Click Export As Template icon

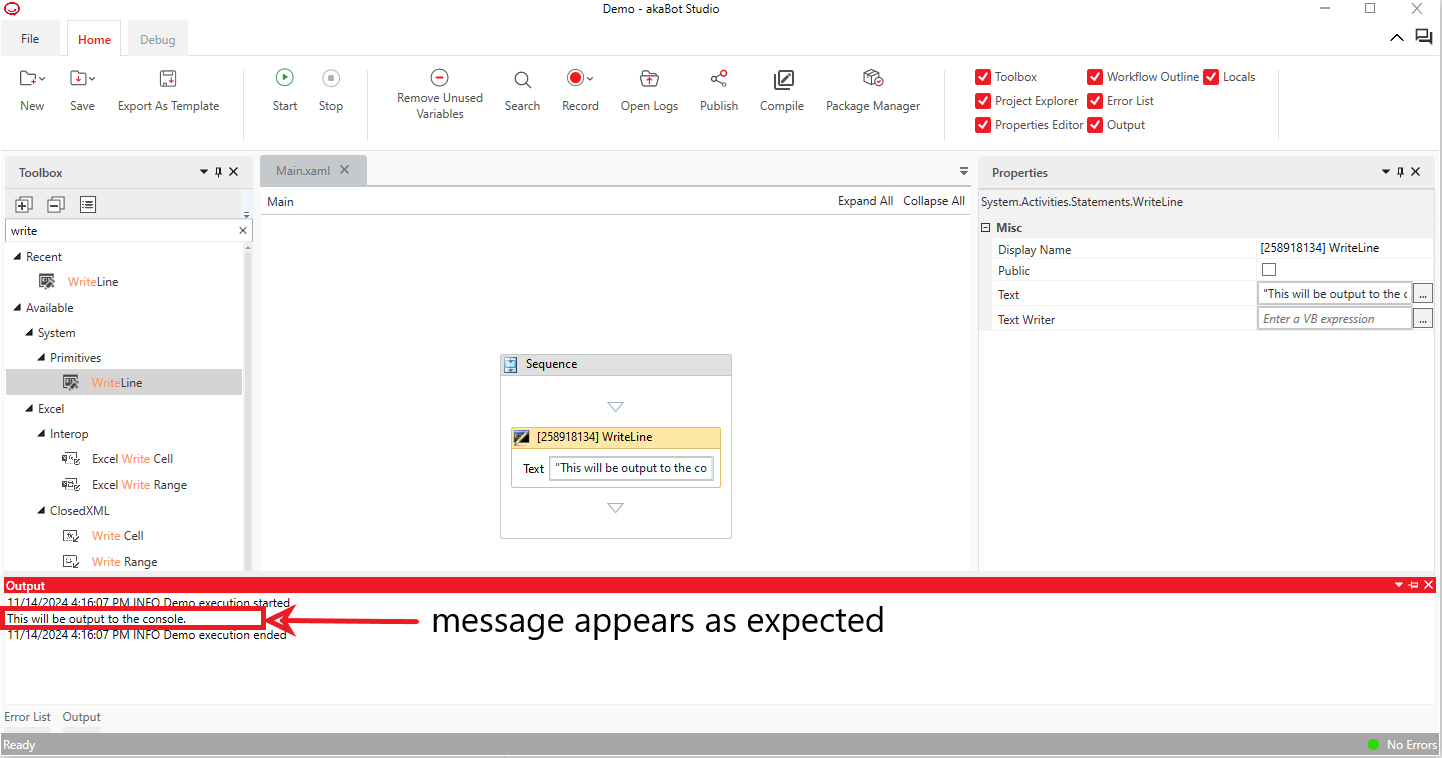click(168, 78)
